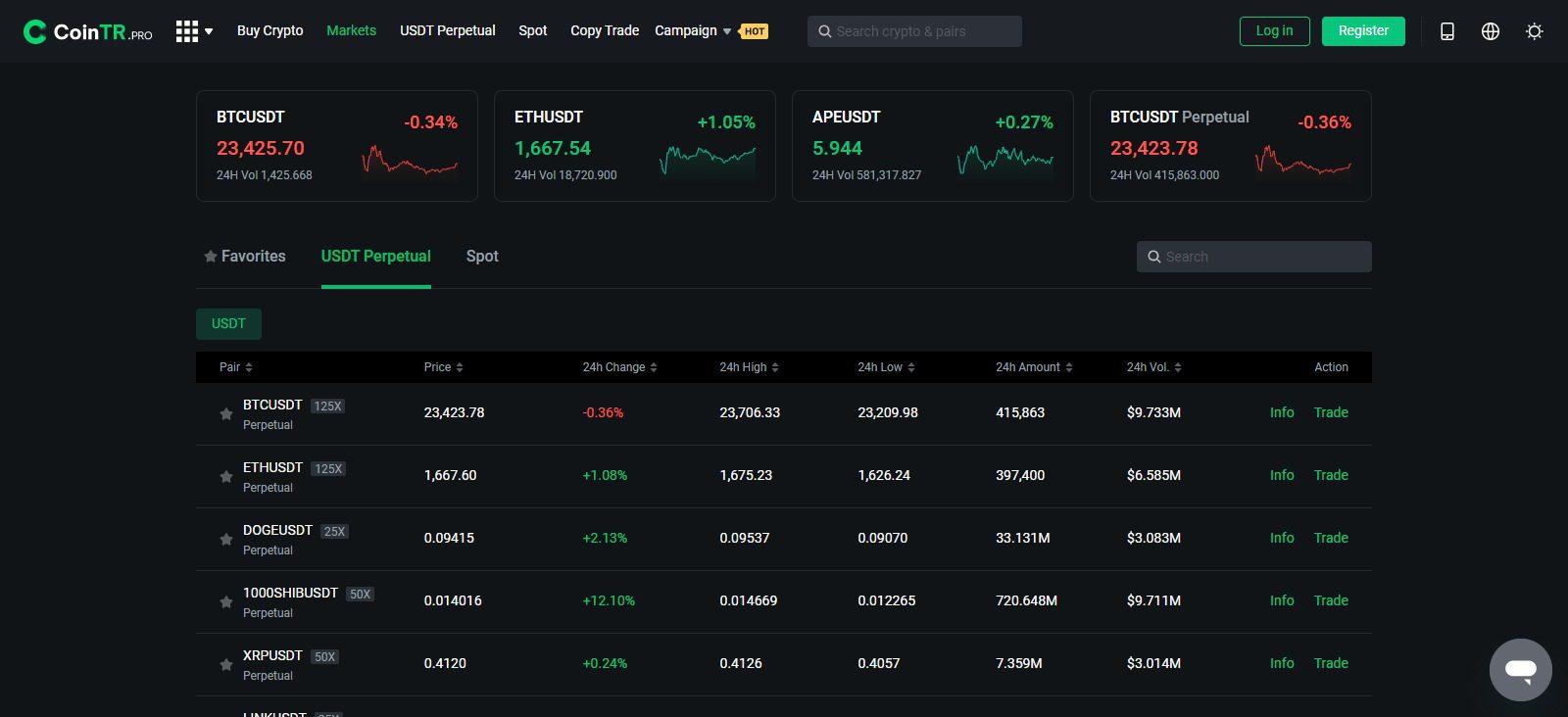
Task: Favorite the XRPUSDT pair star
Action: pos(226,664)
